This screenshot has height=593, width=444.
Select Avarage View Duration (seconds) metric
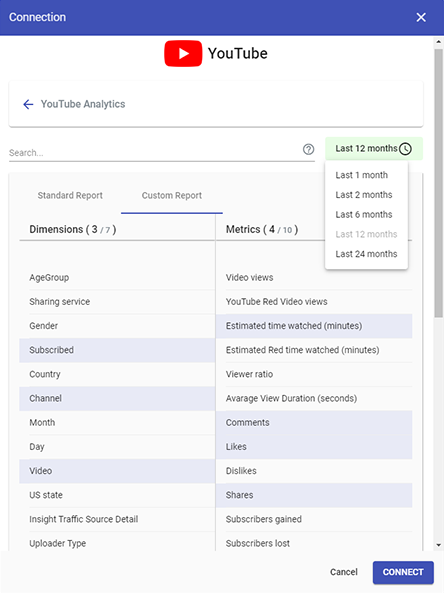[x=314, y=399]
